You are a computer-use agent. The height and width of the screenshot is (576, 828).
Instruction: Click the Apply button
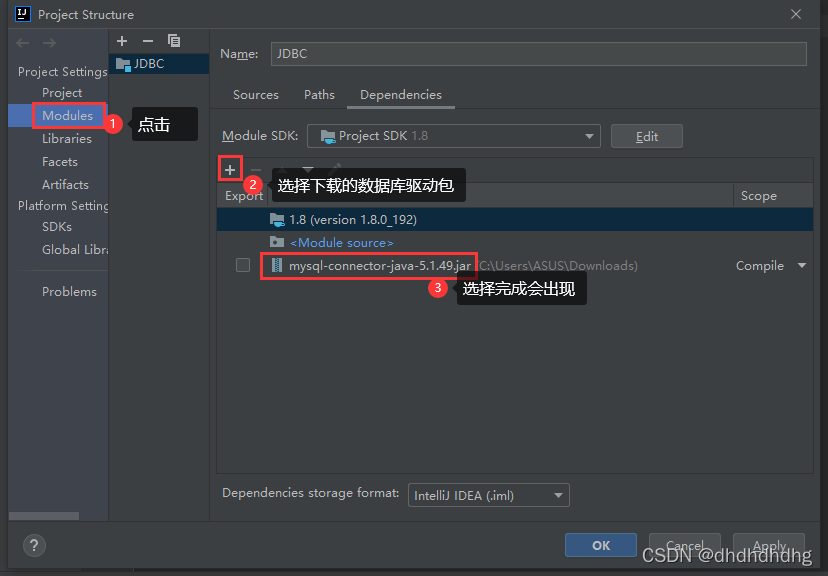769,545
